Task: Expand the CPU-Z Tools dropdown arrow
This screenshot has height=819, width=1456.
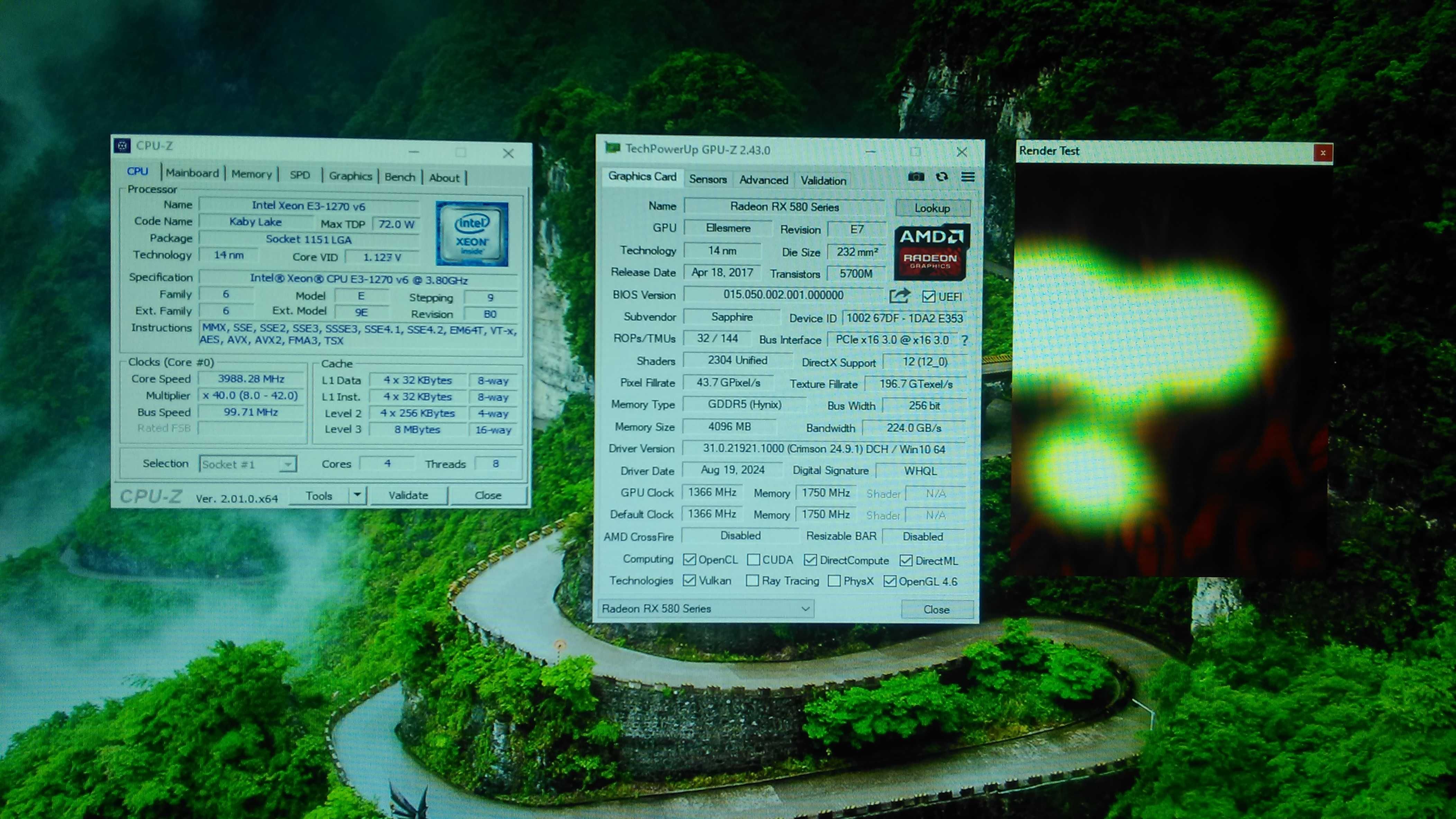Action: [x=357, y=495]
